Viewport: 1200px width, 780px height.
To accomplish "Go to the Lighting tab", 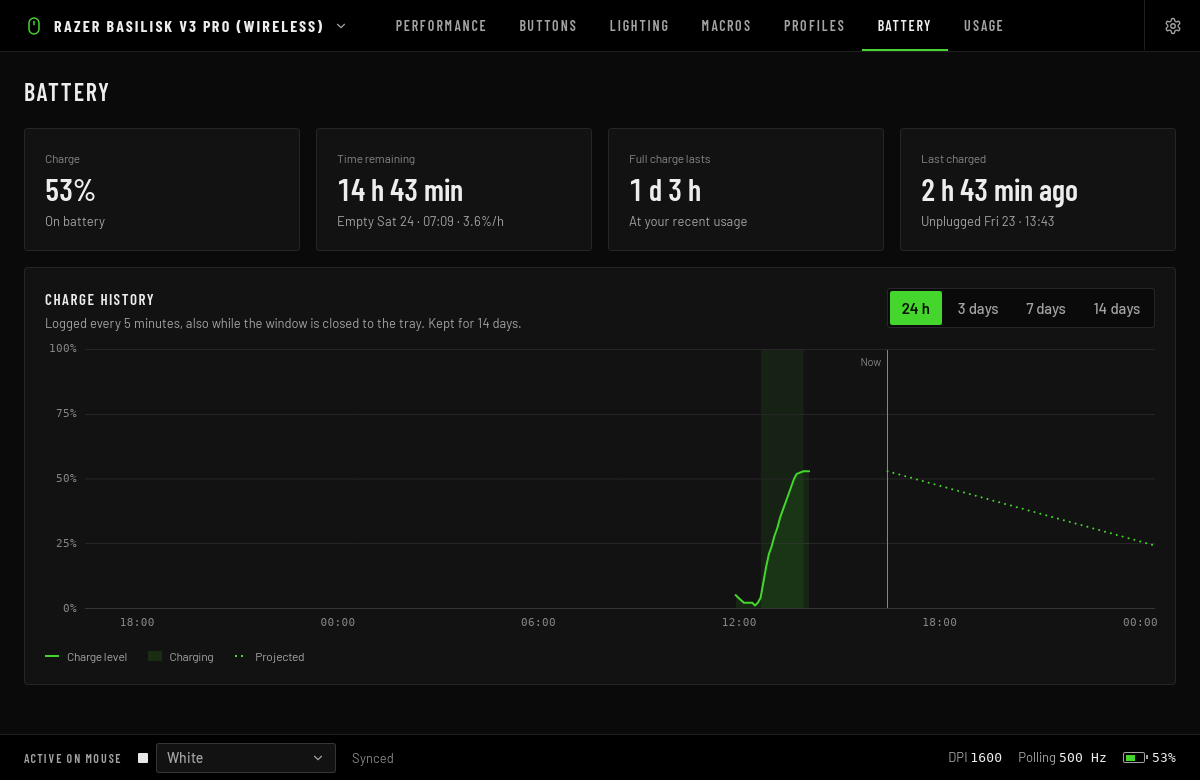I will pos(639,26).
